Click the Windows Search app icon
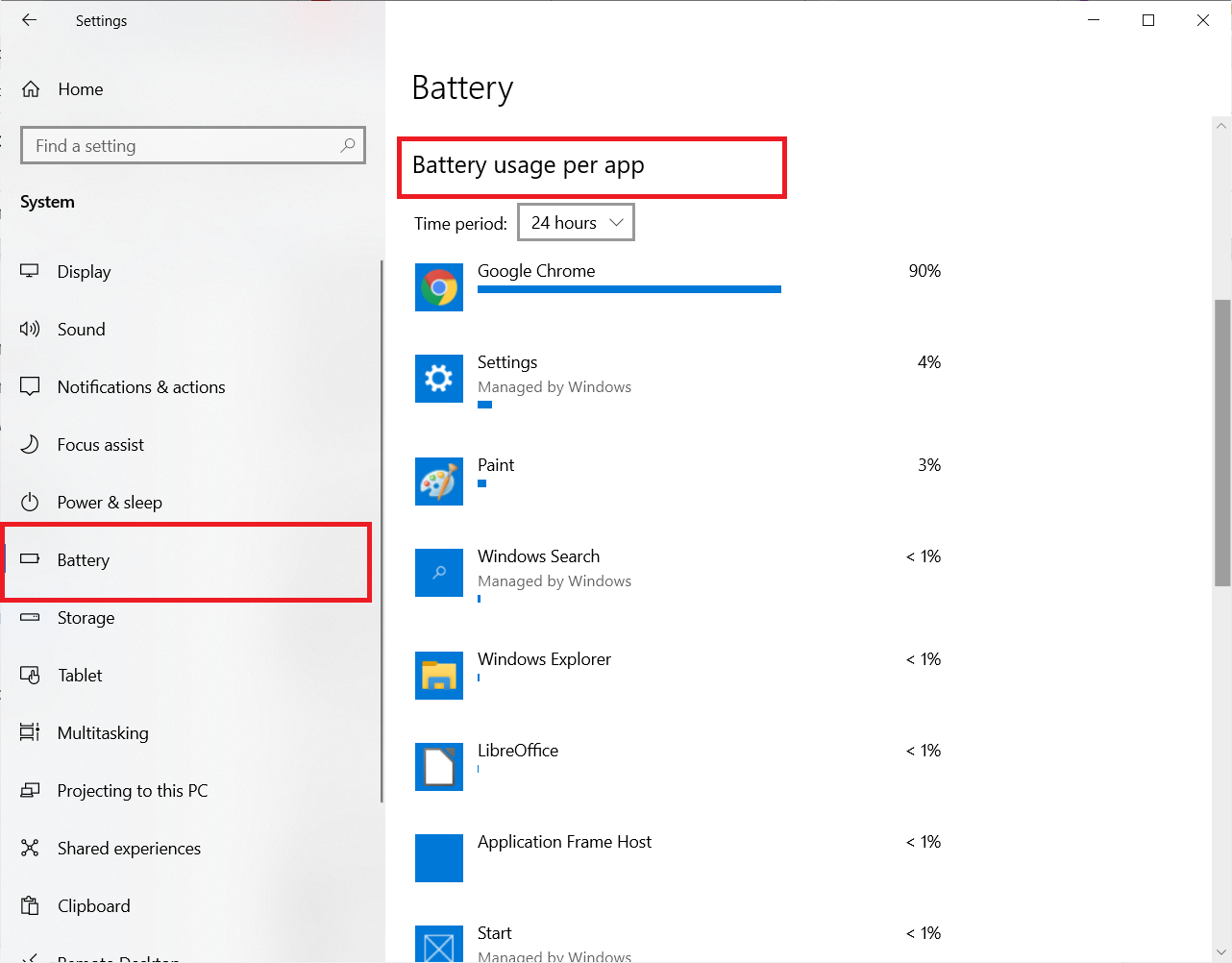Image resolution: width=1232 pixels, height=963 pixels. [x=439, y=573]
